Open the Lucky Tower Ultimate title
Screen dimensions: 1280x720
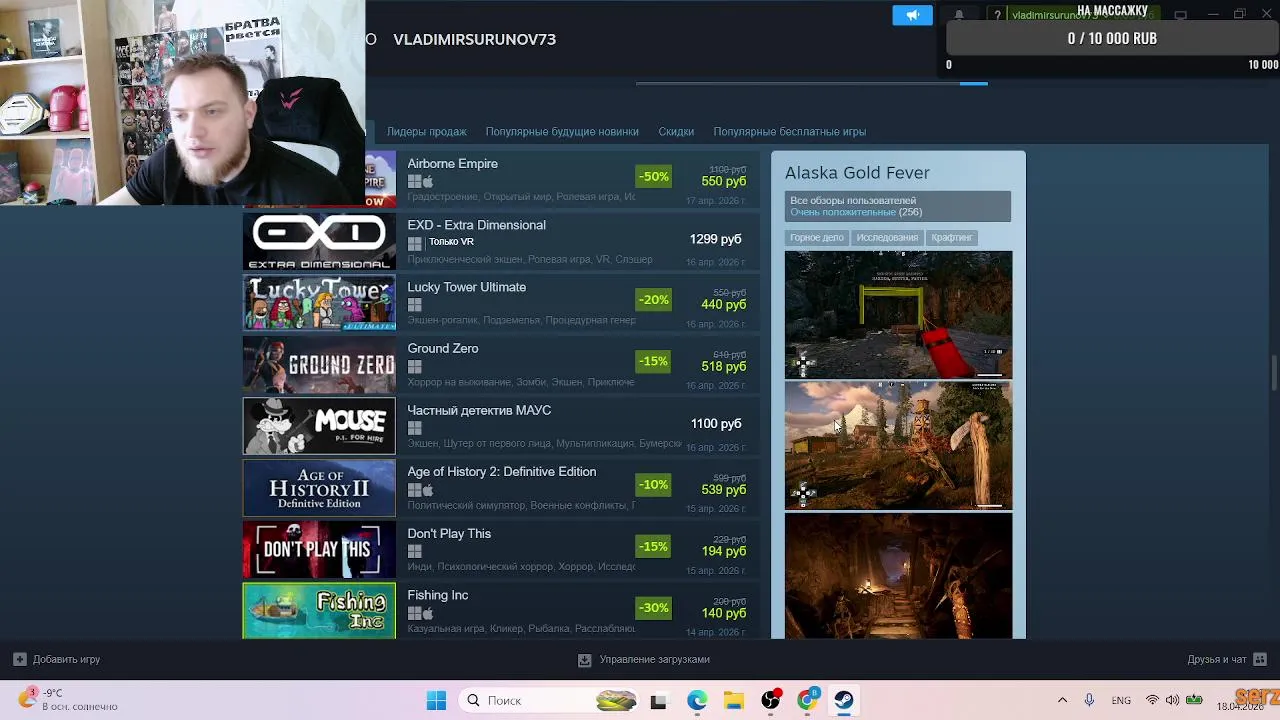coord(466,287)
